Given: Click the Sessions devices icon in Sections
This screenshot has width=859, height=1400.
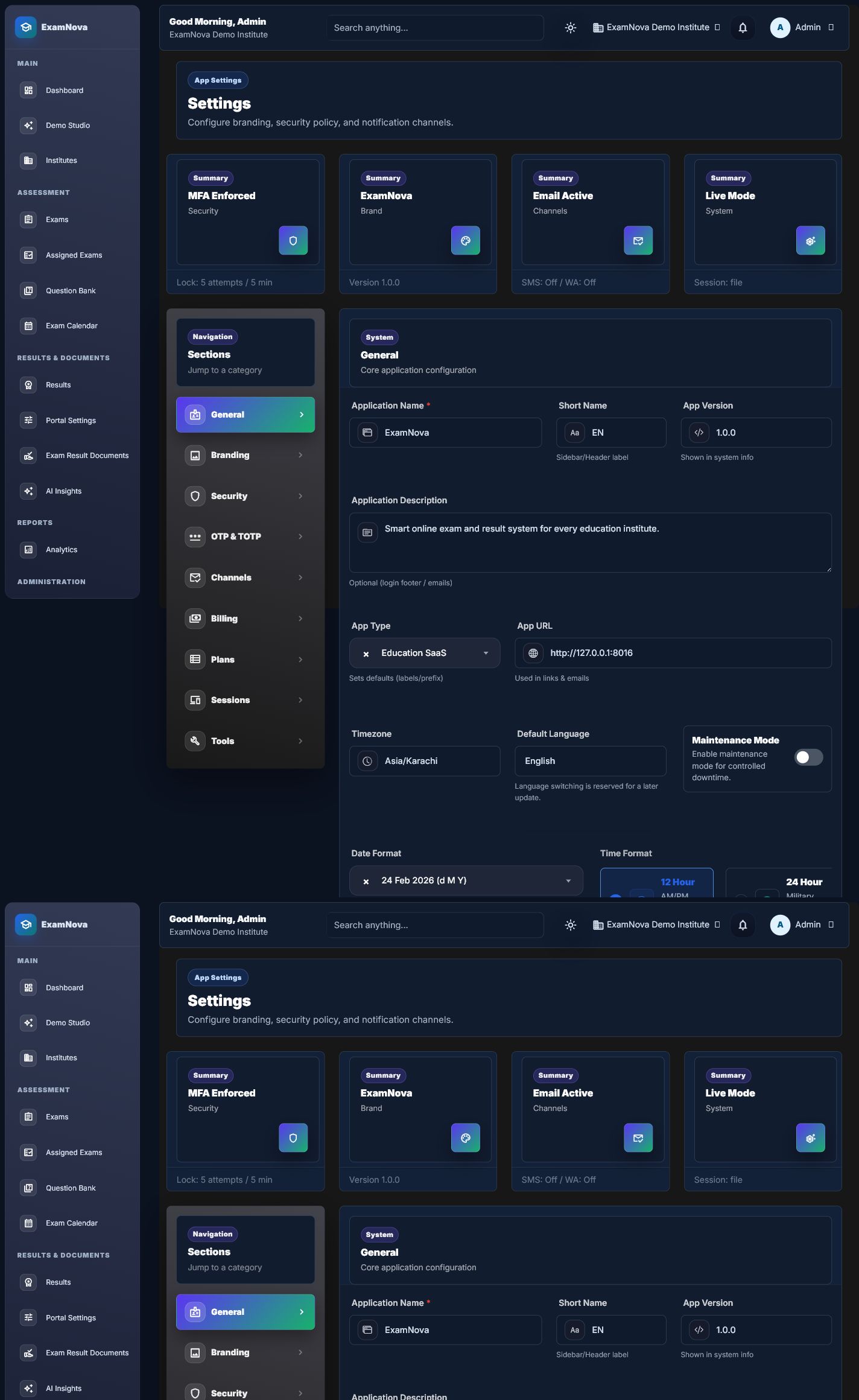Looking at the screenshot, I should (x=195, y=700).
